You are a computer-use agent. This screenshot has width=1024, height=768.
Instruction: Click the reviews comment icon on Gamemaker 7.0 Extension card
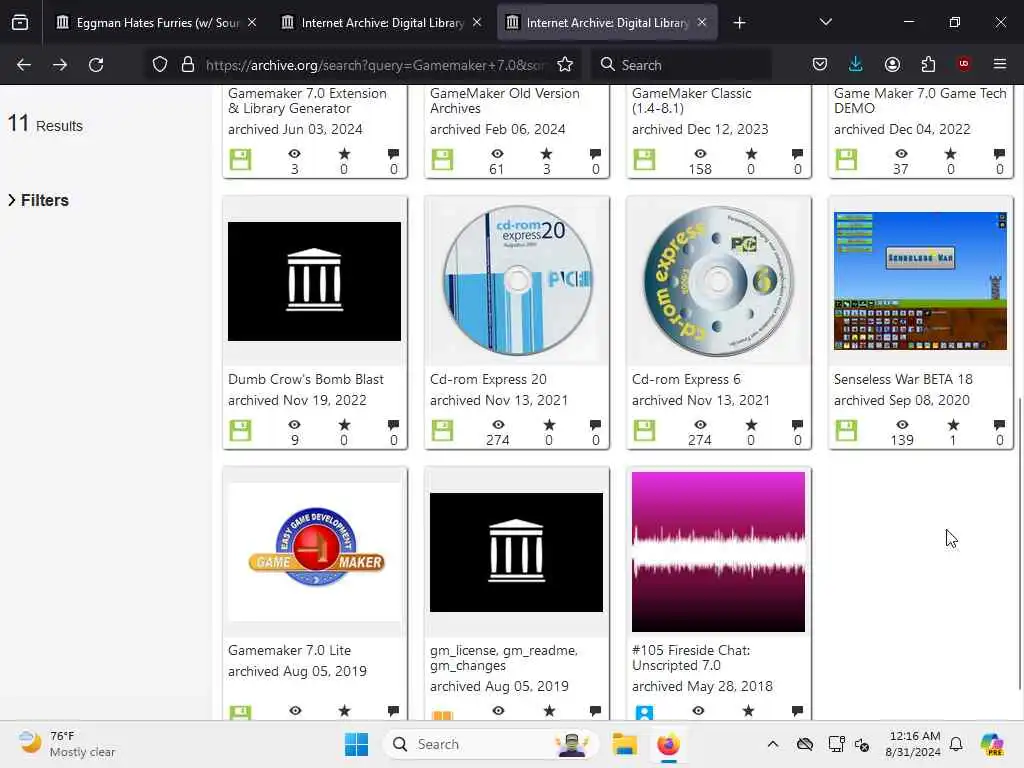393,154
